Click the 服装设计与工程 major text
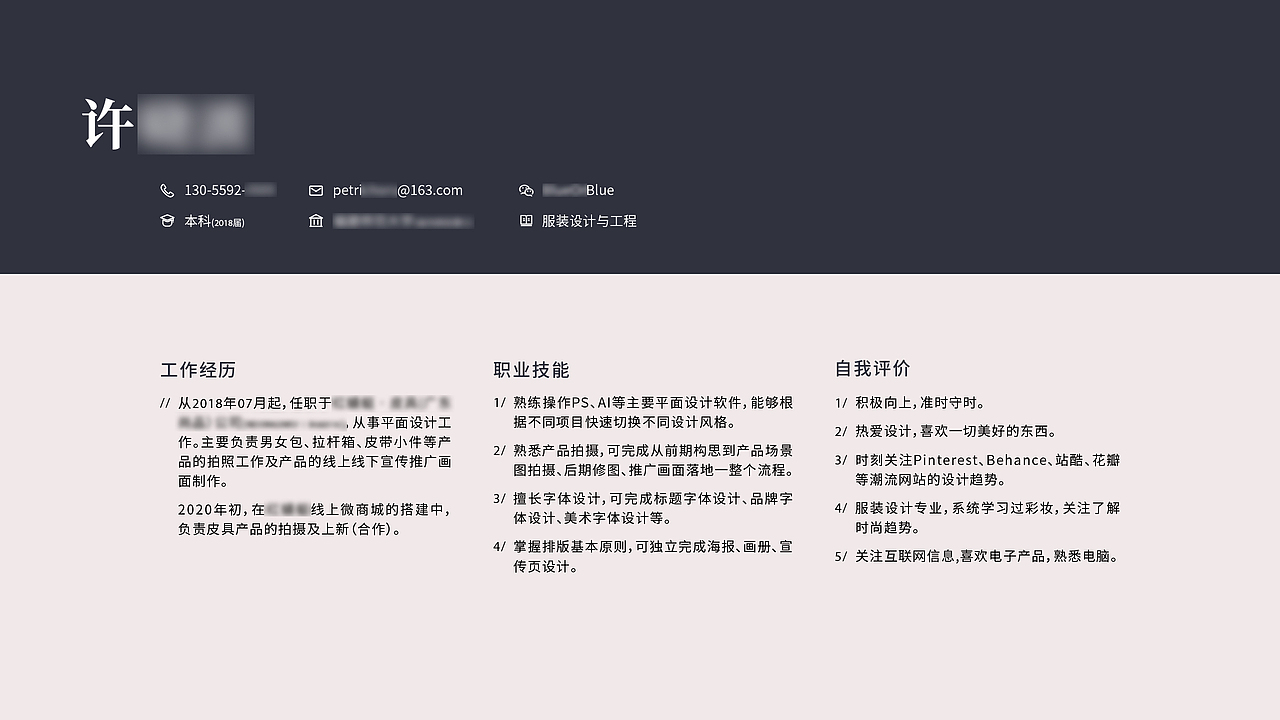The width and height of the screenshot is (1280, 720). 590,221
